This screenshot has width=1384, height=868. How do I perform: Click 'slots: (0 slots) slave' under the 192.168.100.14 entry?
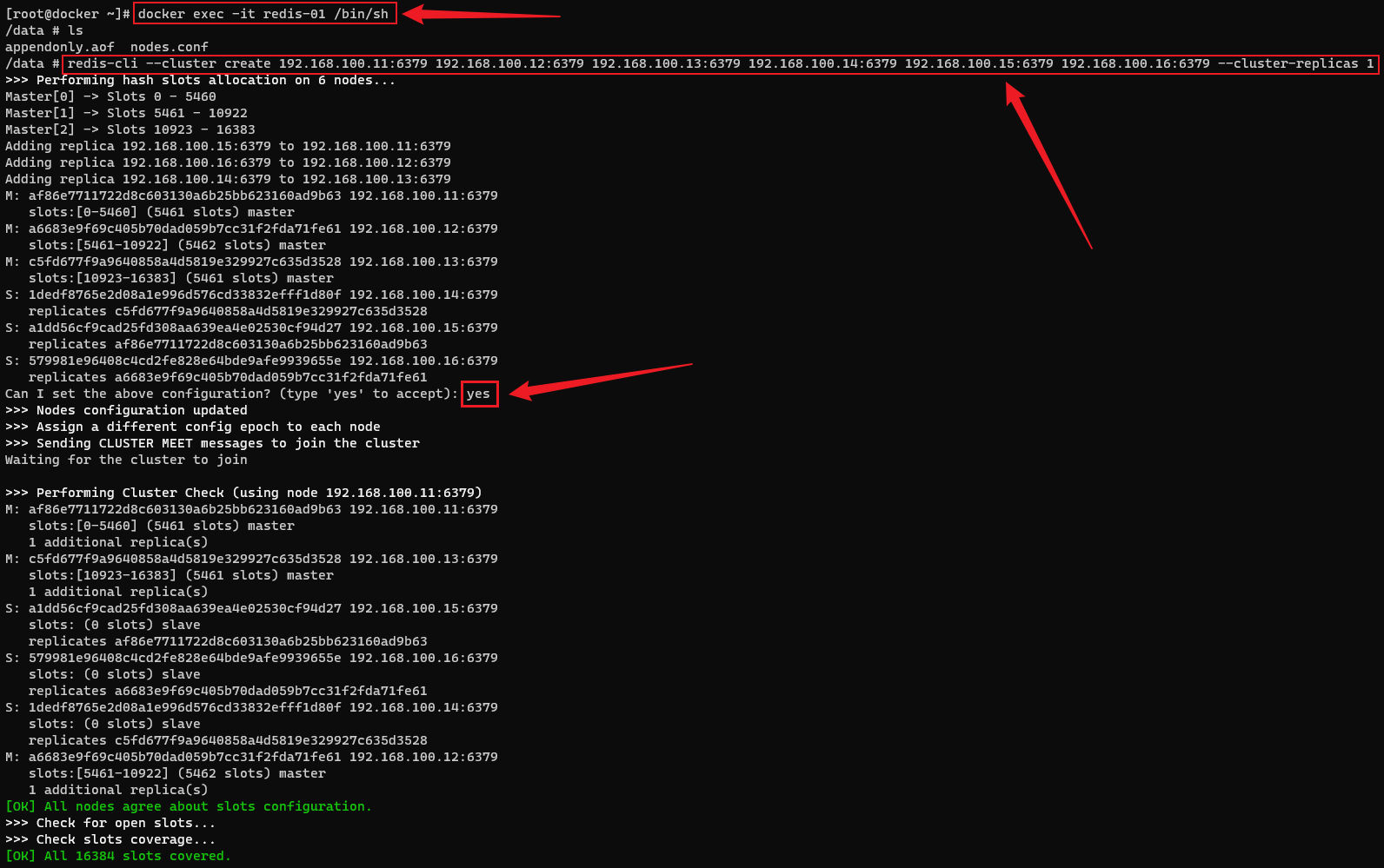tap(115, 724)
